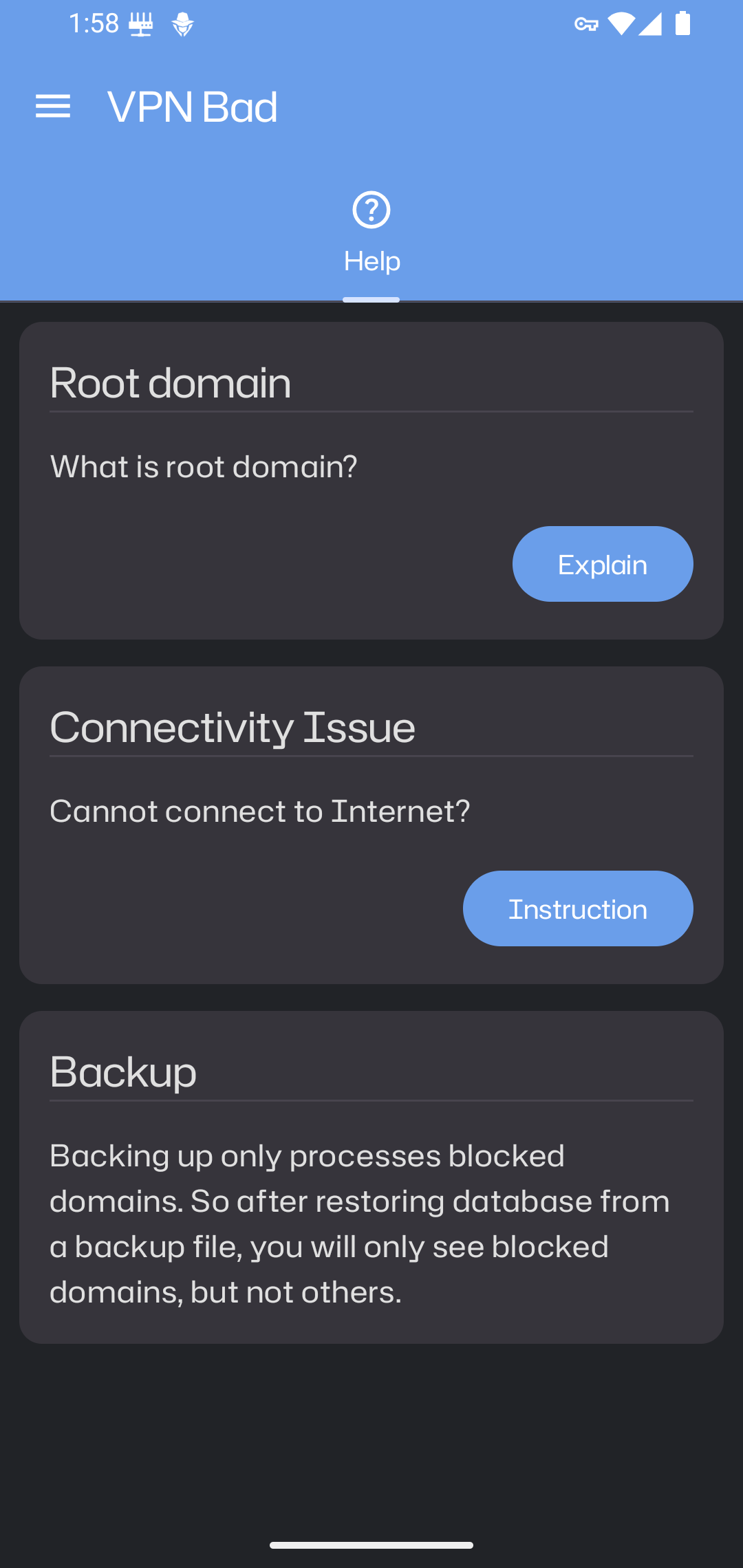
Task: Open the hamburger navigation menu
Action: (53, 107)
